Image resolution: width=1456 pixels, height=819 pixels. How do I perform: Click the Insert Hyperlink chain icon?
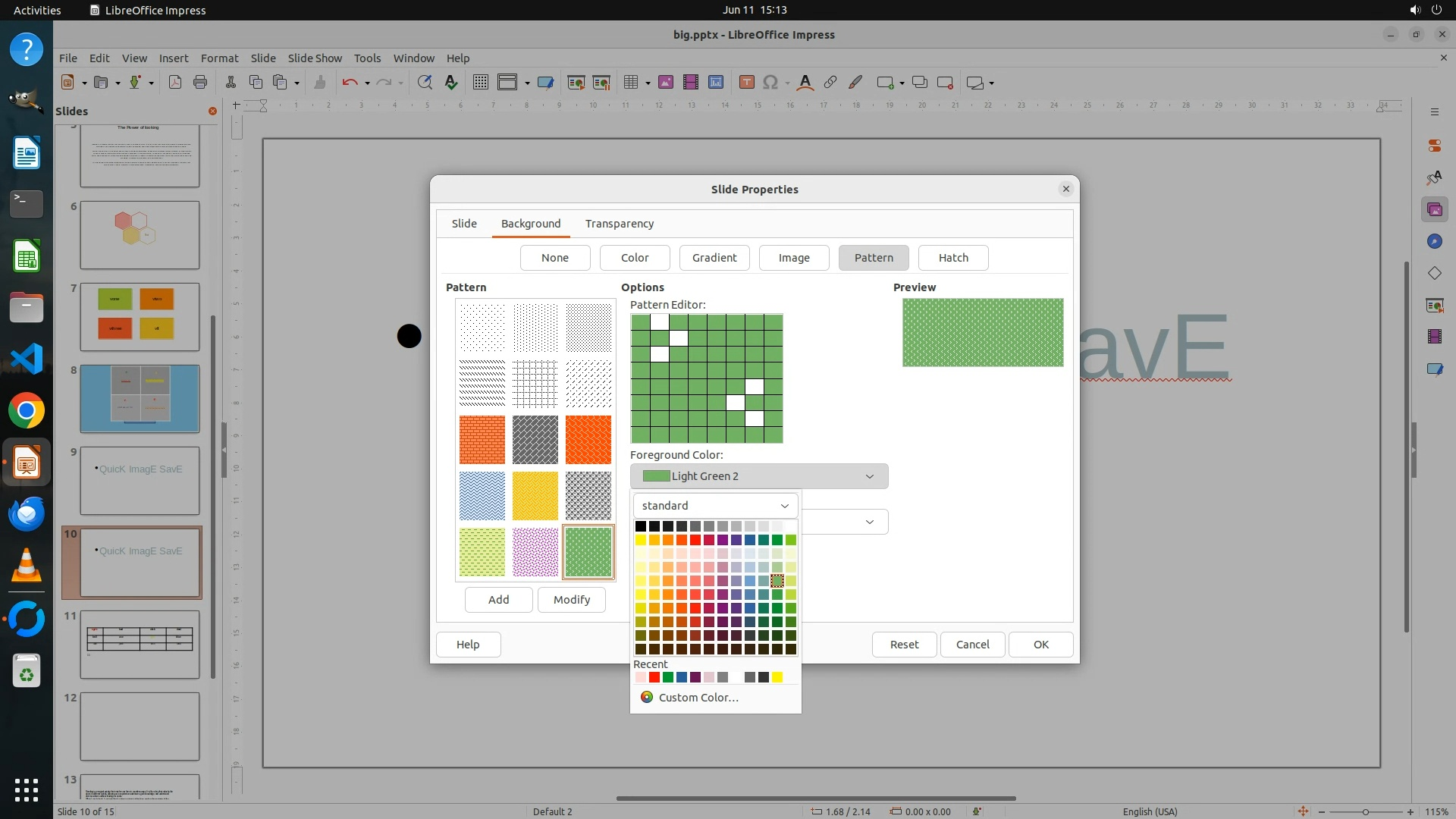830,83
